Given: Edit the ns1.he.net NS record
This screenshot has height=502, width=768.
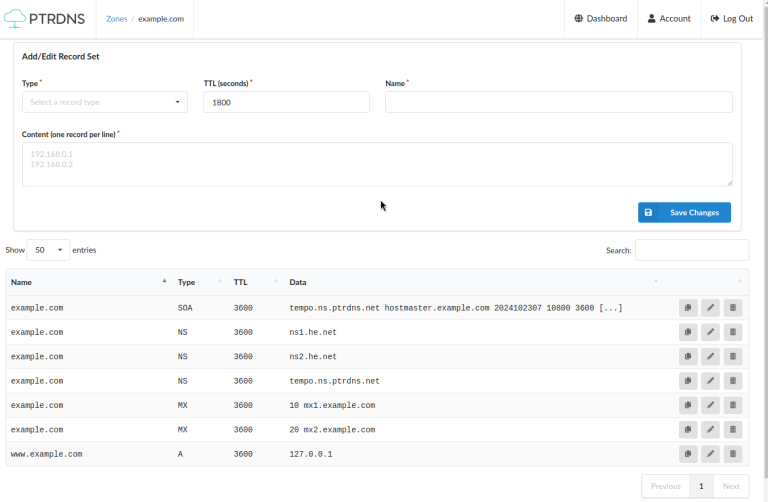Looking at the screenshot, I should (x=710, y=332).
